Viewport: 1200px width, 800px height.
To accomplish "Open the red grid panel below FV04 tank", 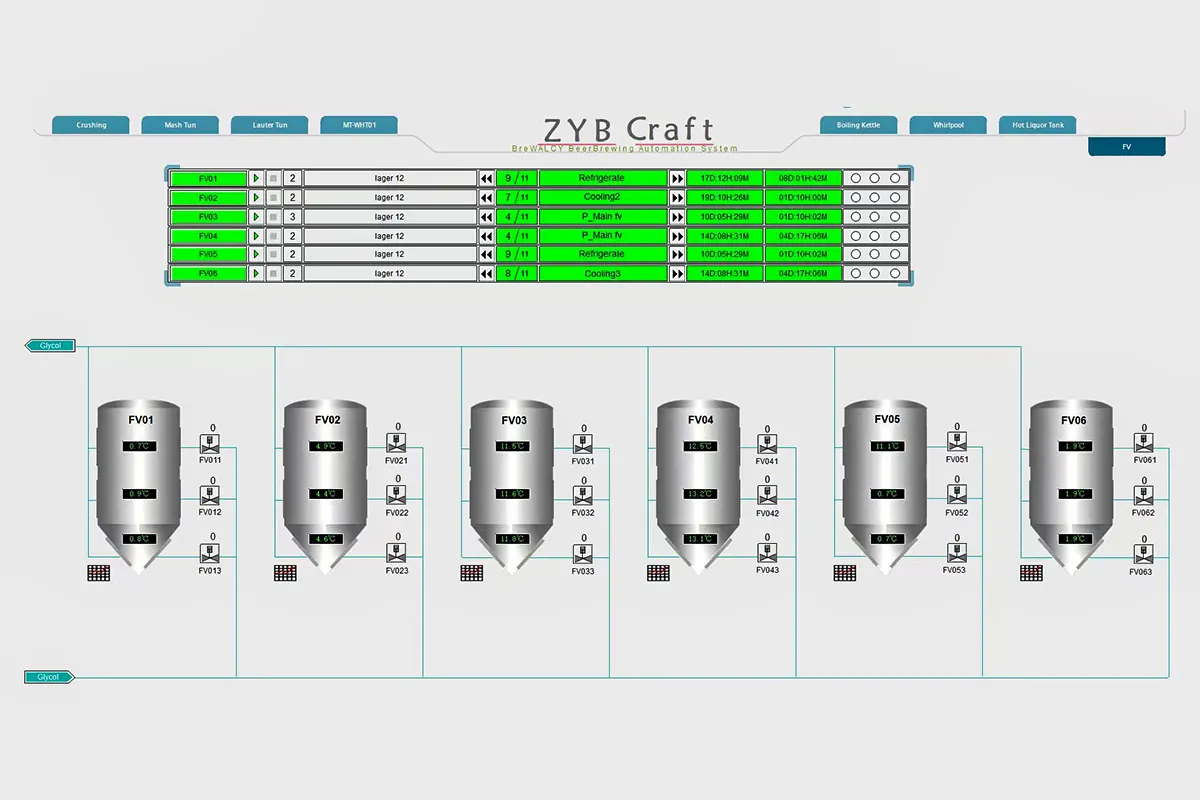I will [x=658, y=573].
